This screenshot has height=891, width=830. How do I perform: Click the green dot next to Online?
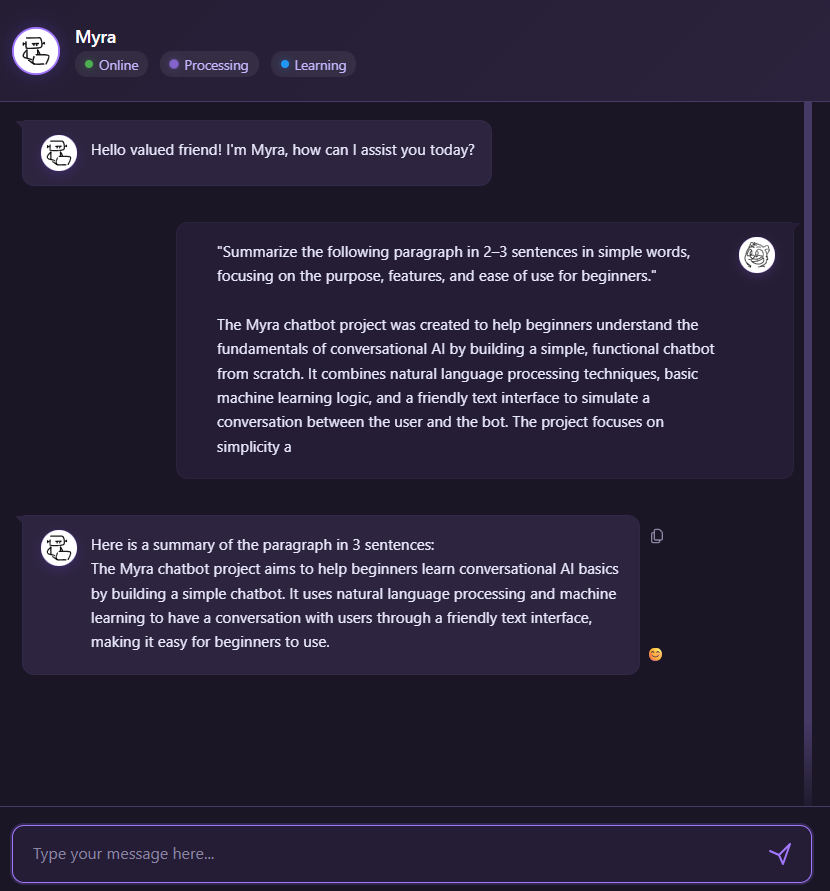[89, 65]
